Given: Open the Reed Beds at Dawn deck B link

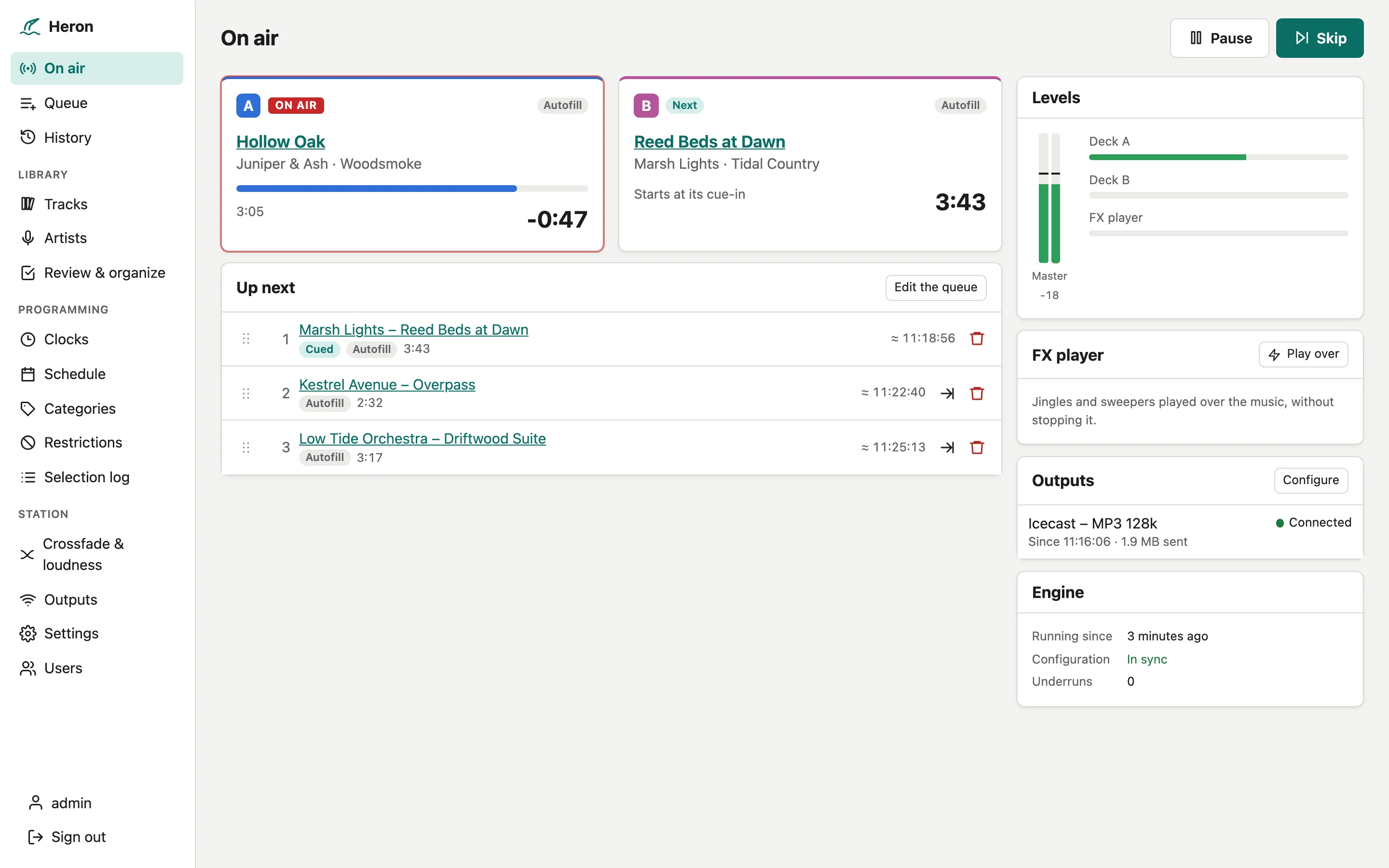Looking at the screenshot, I should pyautogui.click(x=709, y=141).
